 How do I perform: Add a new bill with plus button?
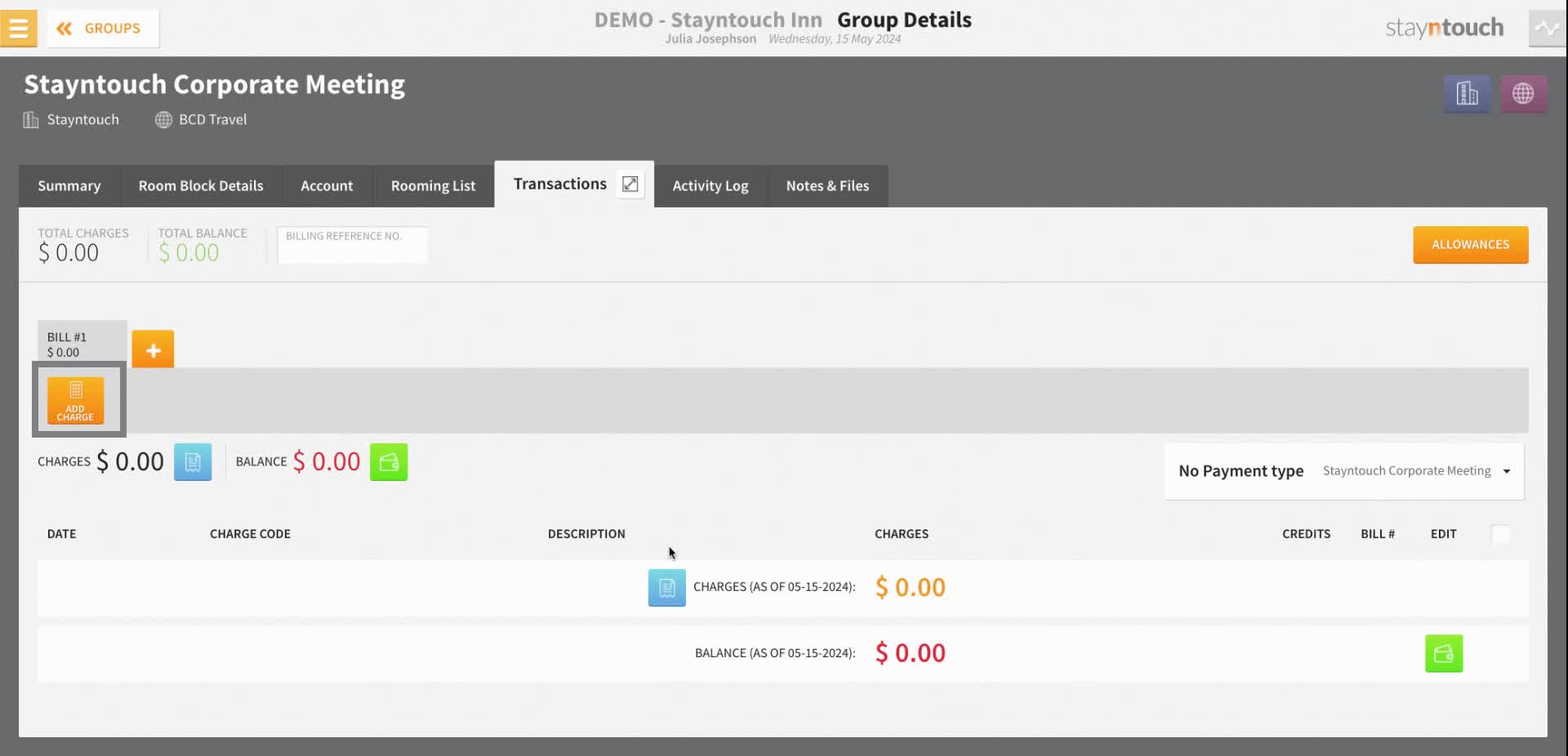coord(153,349)
